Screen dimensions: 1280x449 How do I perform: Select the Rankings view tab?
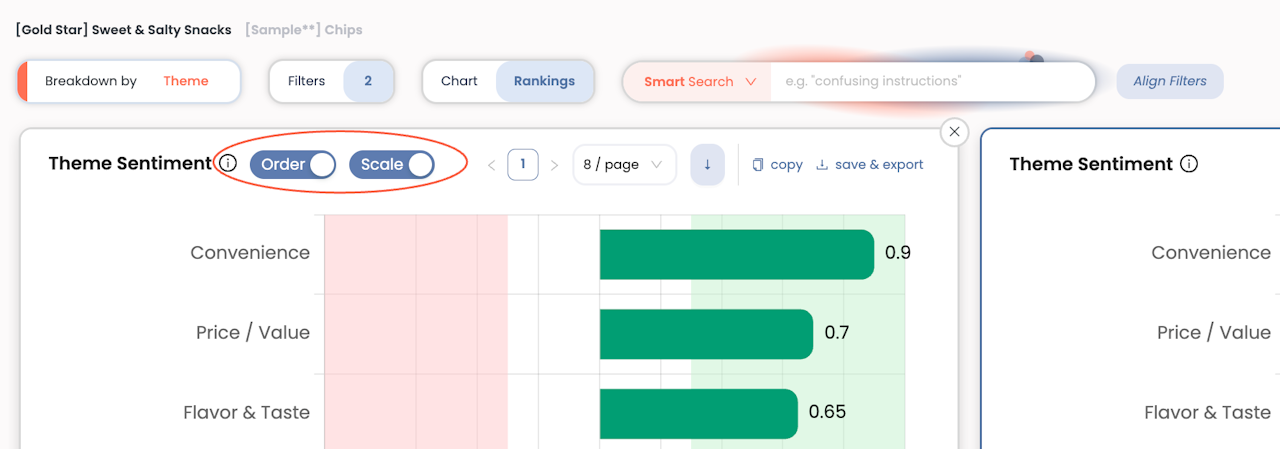point(544,81)
